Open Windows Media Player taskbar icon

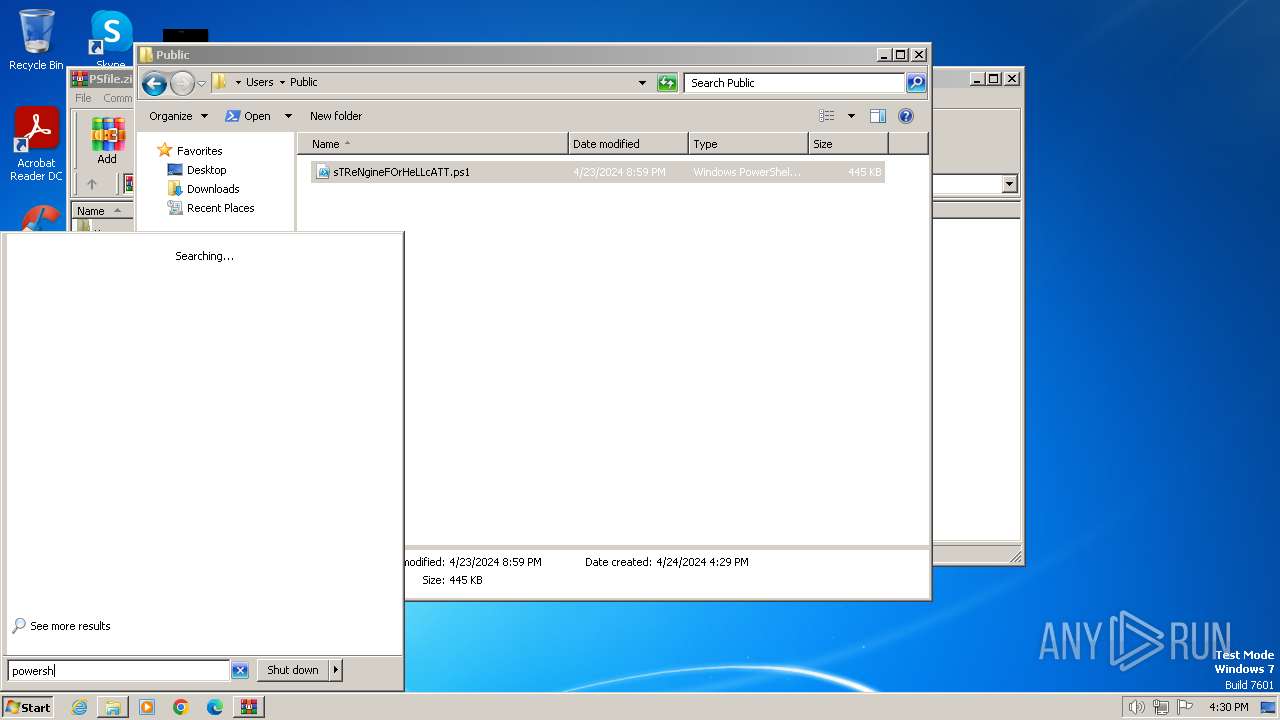pos(147,707)
